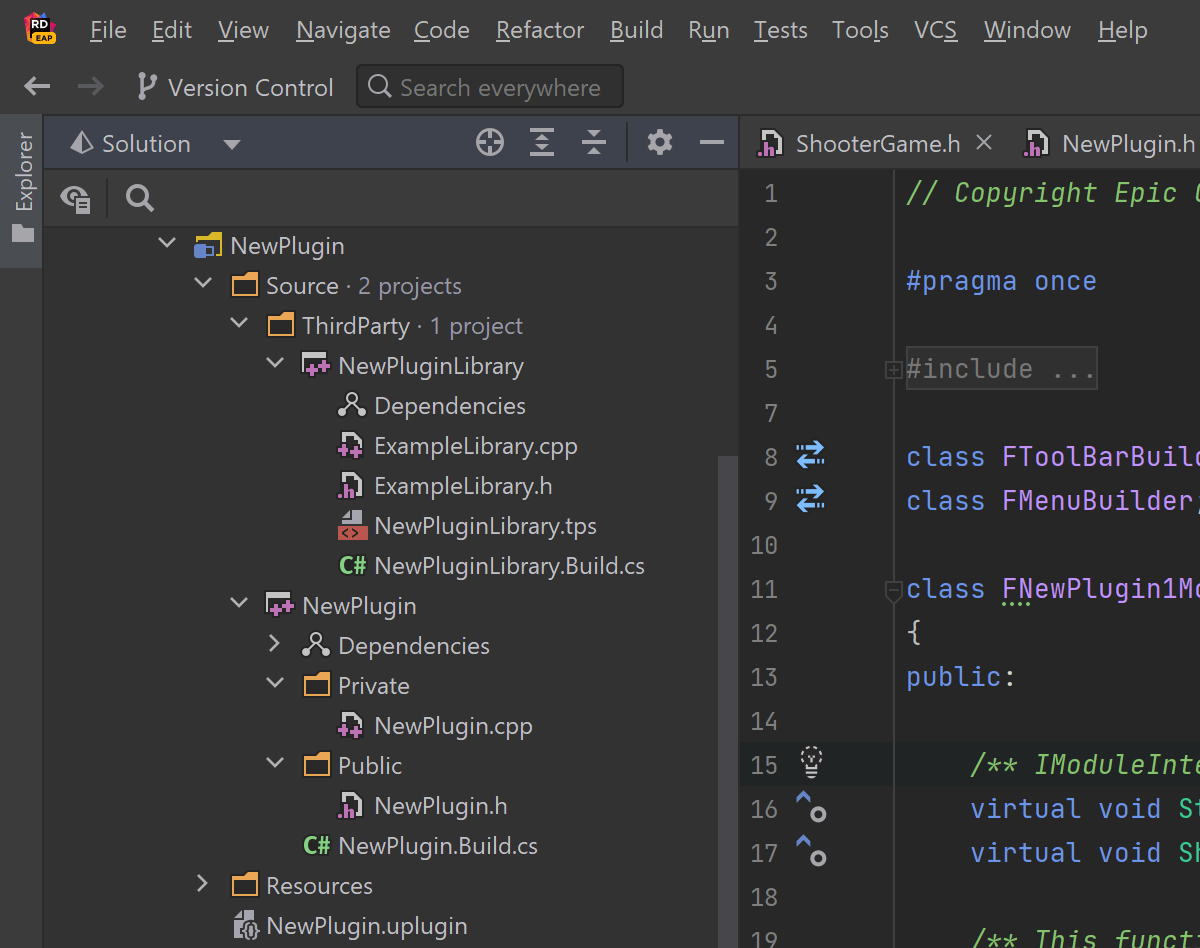Image resolution: width=1200 pixels, height=948 pixels.
Task: Open the Refactor menu
Action: click(539, 30)
